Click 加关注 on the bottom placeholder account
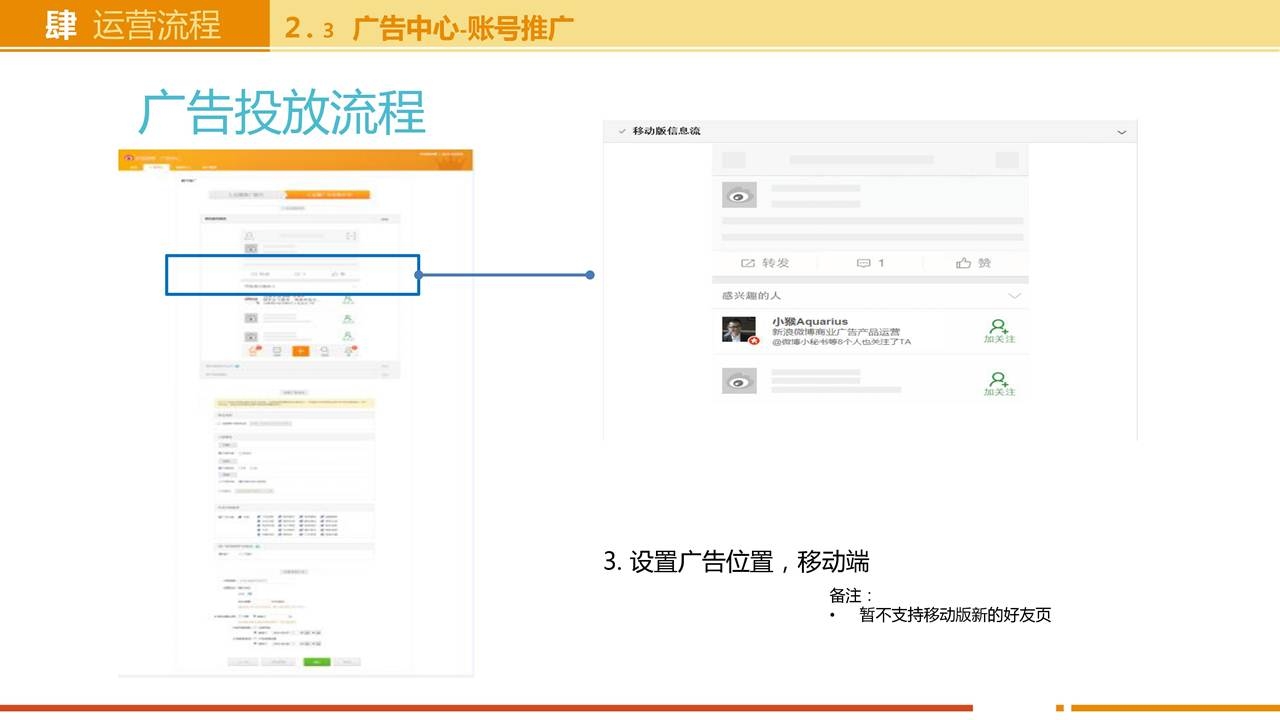 998,383
